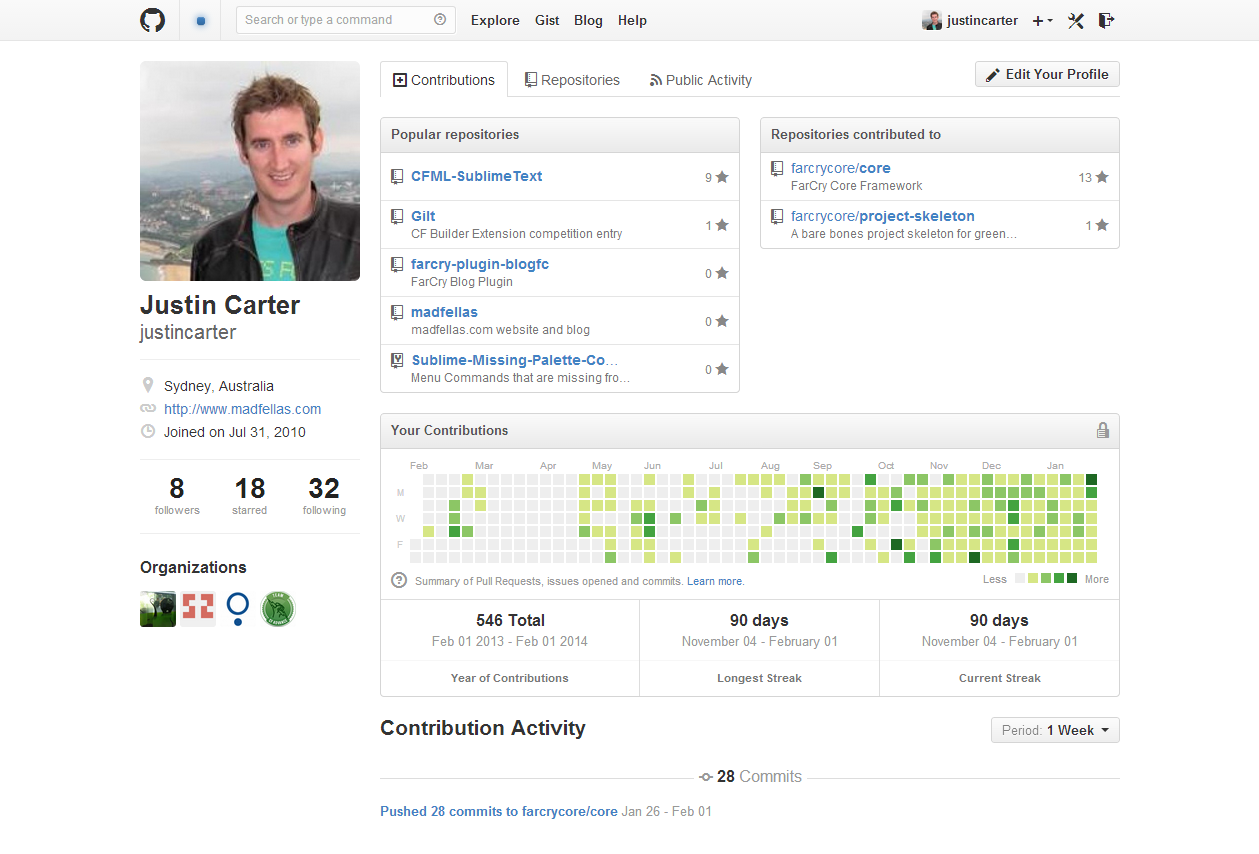Image resolution: width=1259 pixels, height=854 pixels.
Task: Switch to the Public Activity tab
Action: (x=700, y=80)
